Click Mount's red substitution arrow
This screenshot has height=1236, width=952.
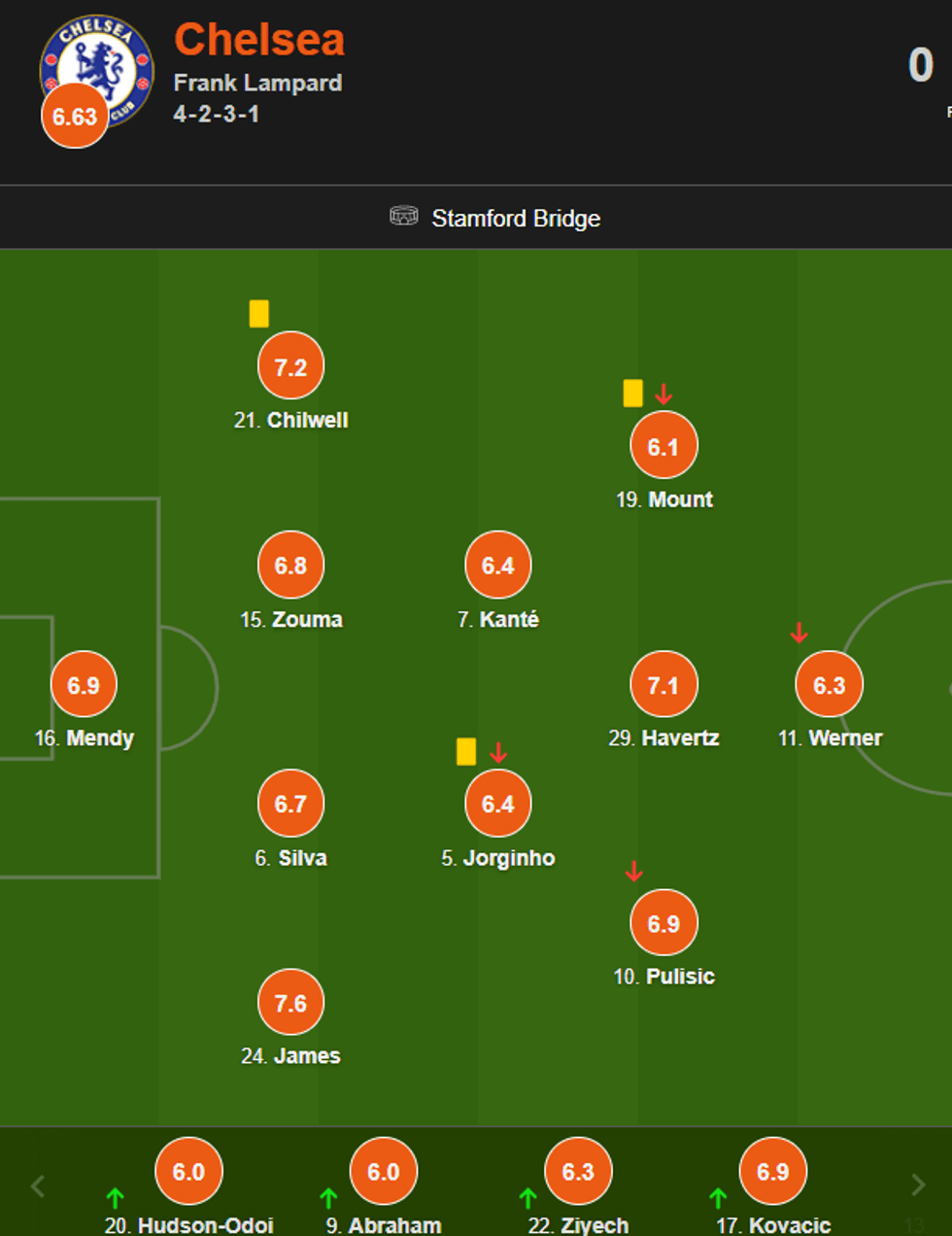[663, 394]
